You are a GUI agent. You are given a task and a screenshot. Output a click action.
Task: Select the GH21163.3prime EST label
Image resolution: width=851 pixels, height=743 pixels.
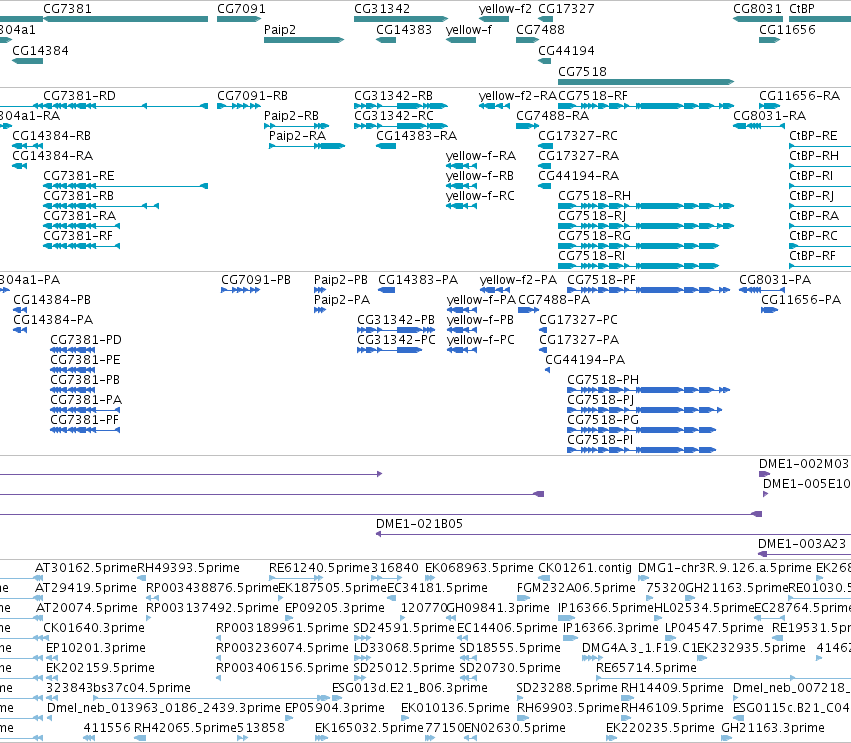click(773, 728)
